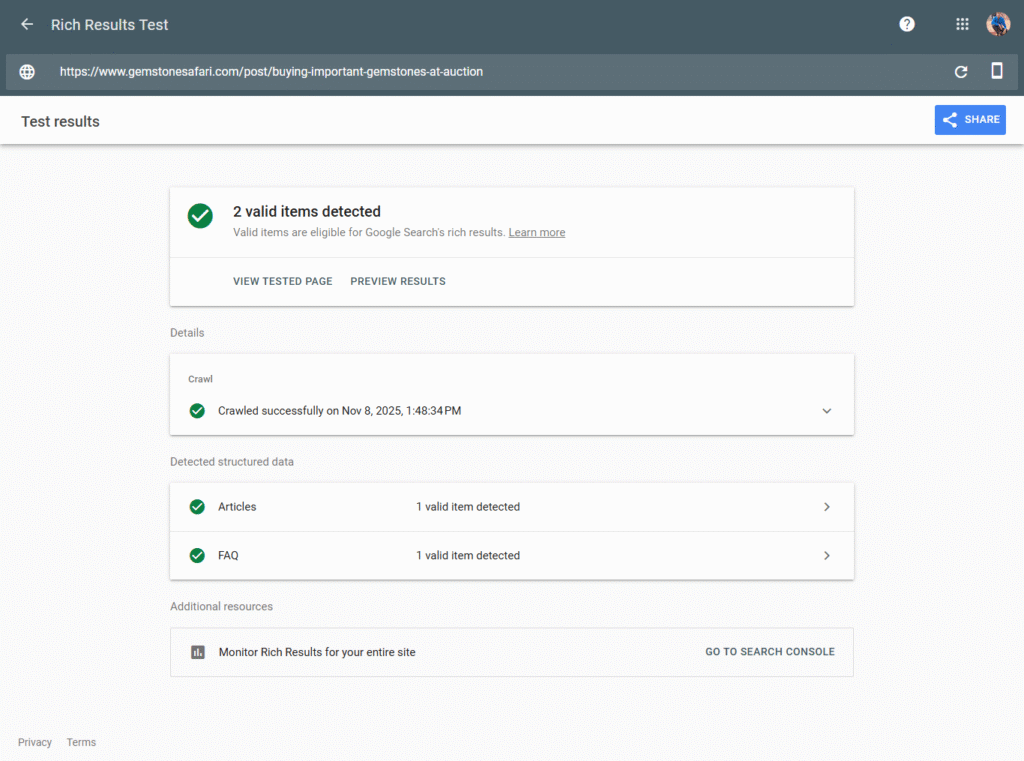This screenshot has height=761, width=1024.
Task: Click the blue SHARE button
Action: pyautogui.click(x=969, y=119)
